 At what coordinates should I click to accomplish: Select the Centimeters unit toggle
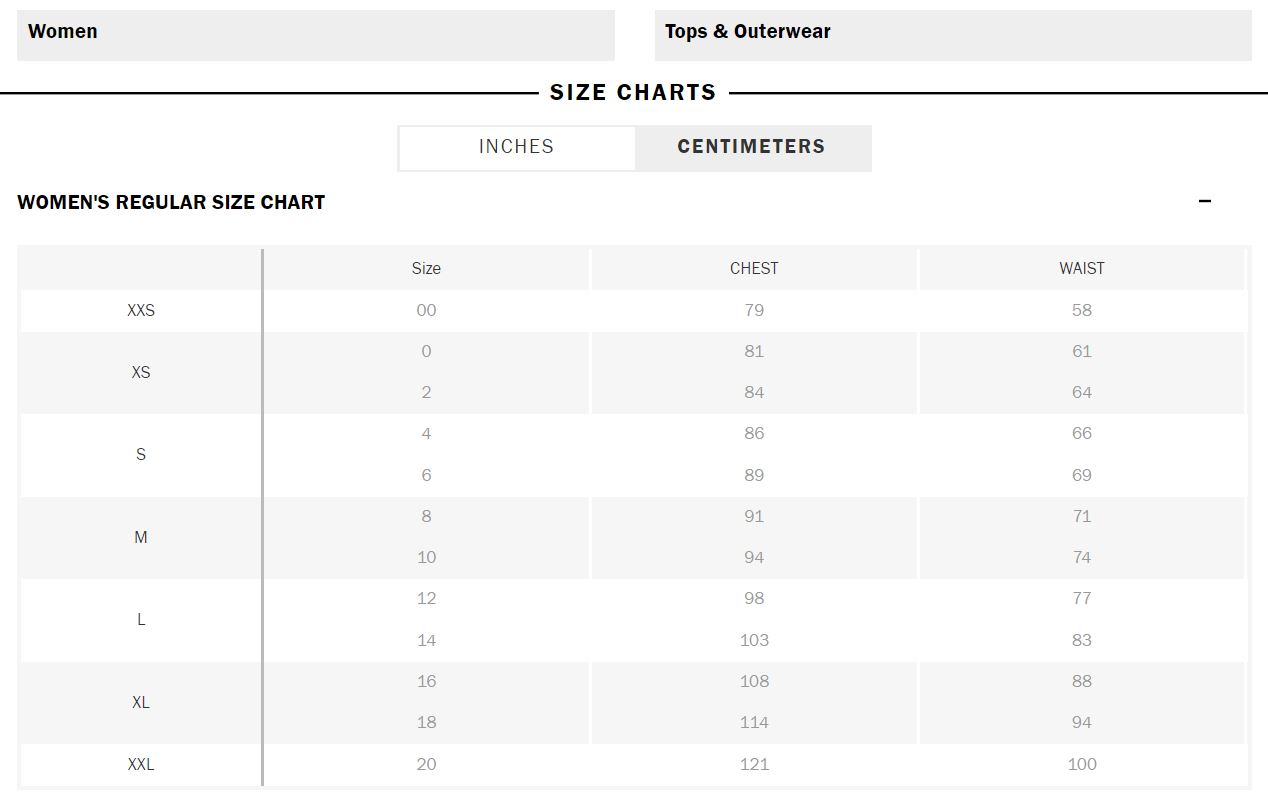751,147
